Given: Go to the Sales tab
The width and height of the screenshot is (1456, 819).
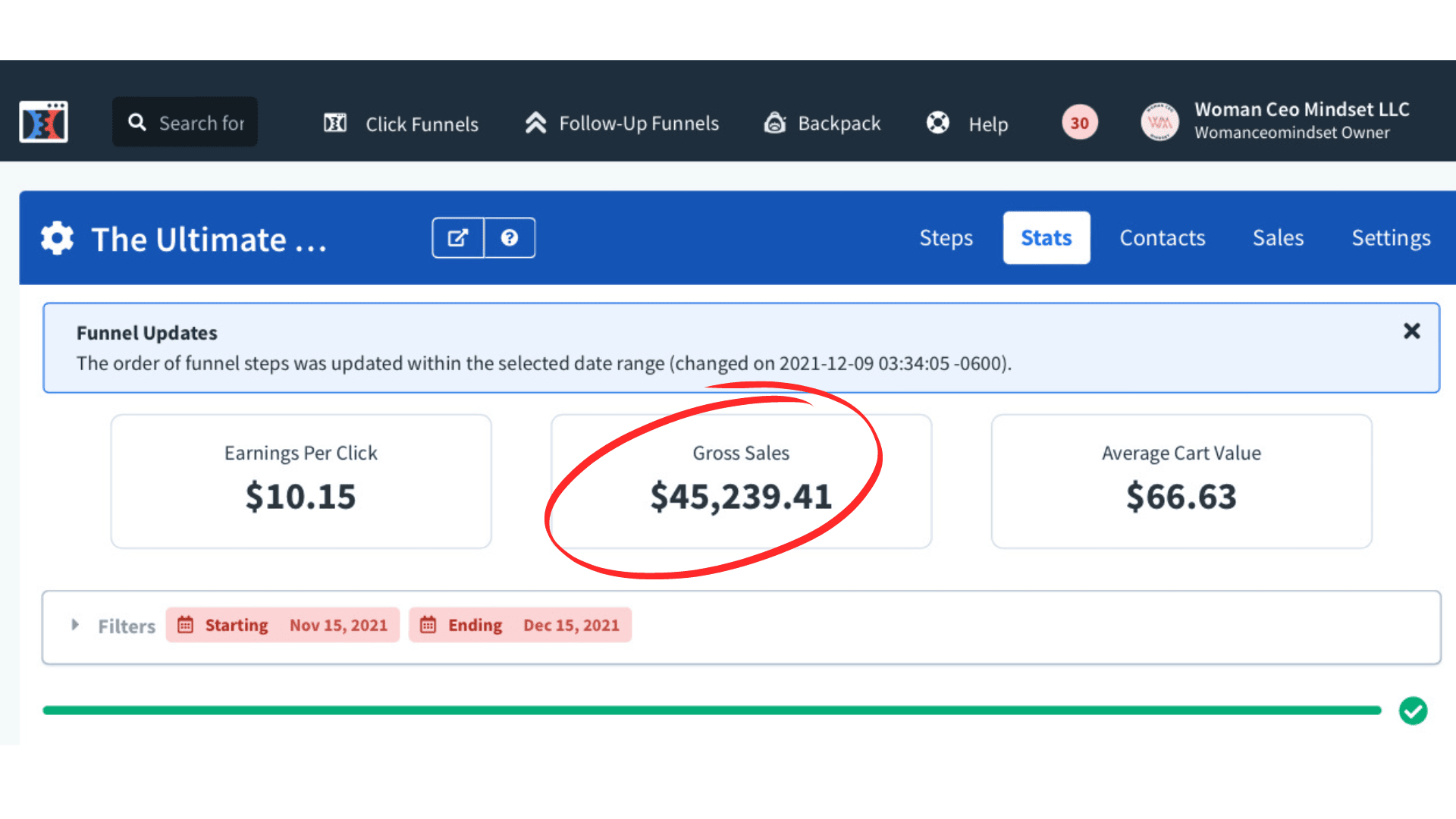Looking at the screenshot, I should [x=1278, y=238].
